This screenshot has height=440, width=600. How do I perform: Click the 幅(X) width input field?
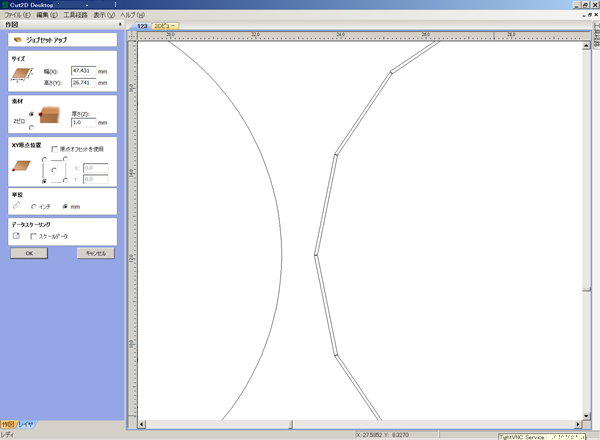tap(83, 70)
